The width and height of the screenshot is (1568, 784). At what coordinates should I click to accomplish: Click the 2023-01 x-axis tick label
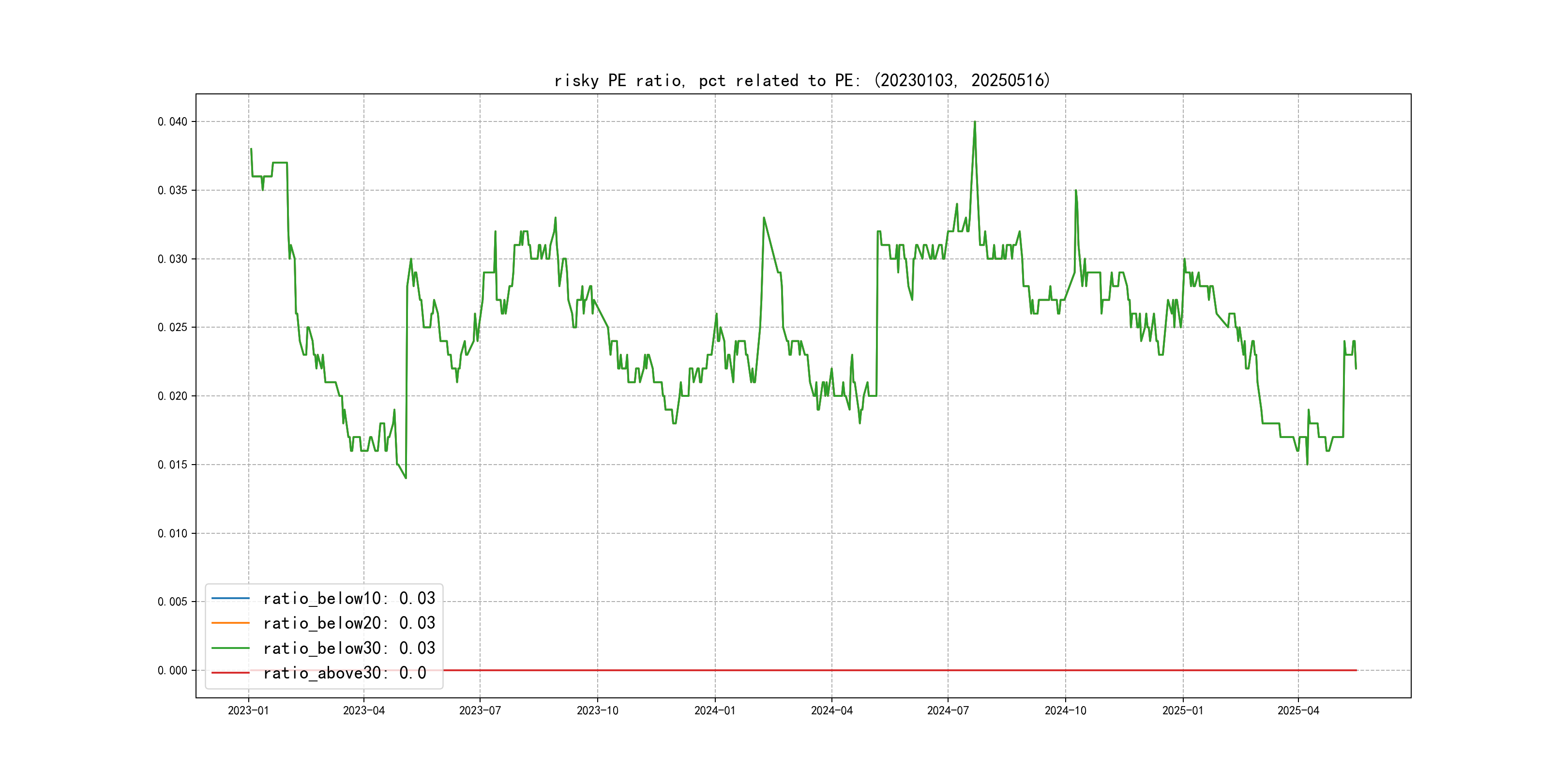(x=248, y=710)
